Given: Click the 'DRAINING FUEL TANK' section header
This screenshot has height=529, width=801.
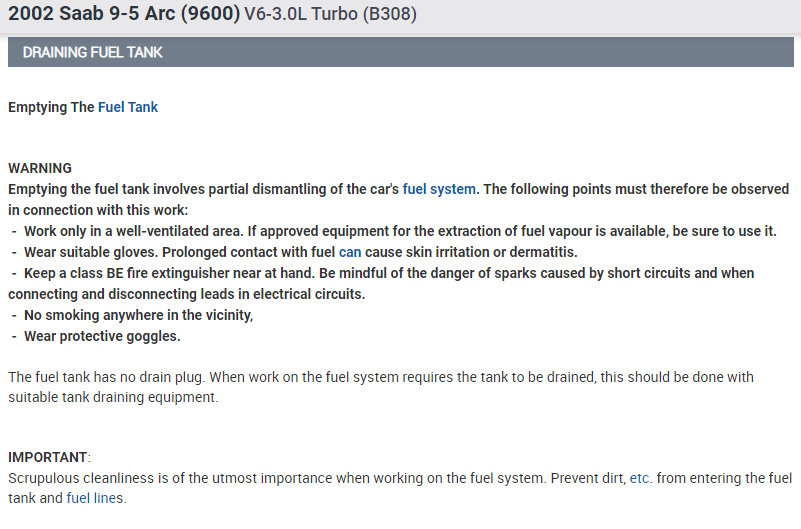Looking at the screenshot, I should pos(93,52).
